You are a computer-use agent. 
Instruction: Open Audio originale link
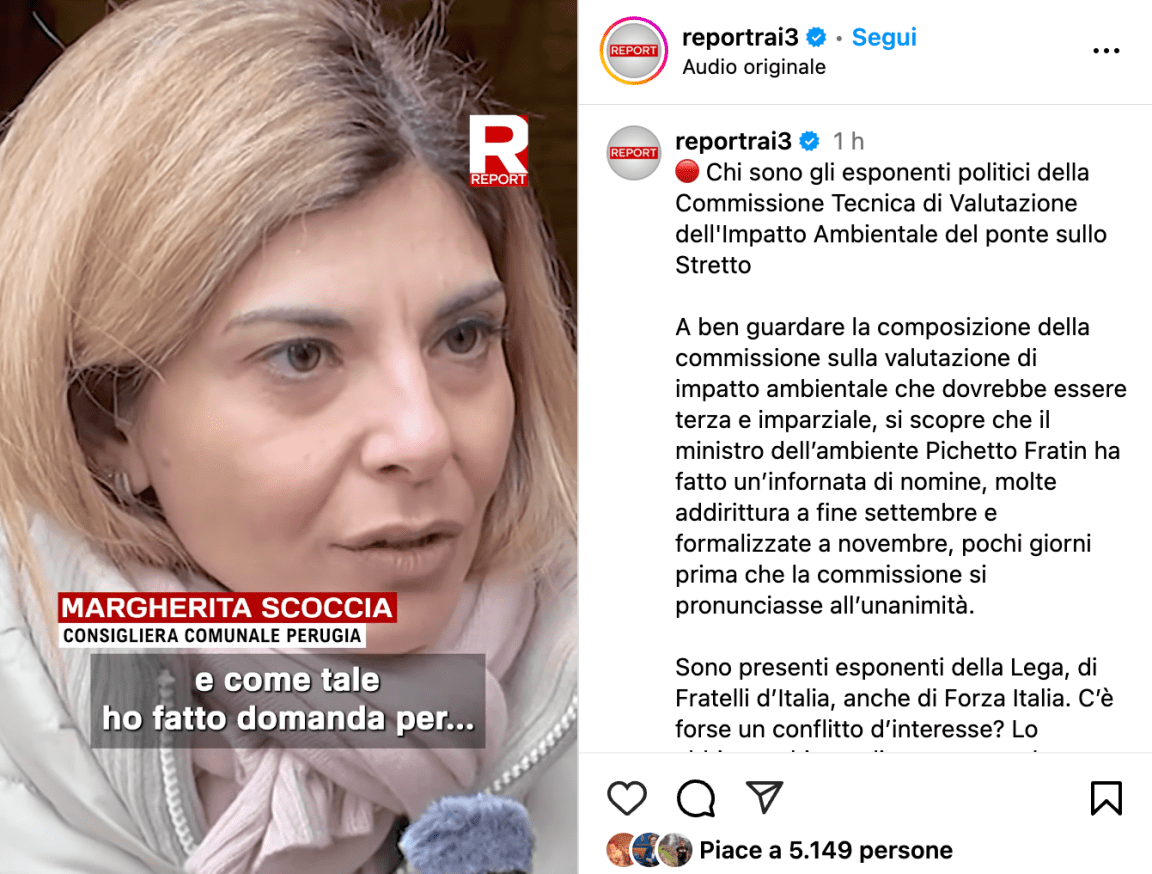click(x=754, y=67)
